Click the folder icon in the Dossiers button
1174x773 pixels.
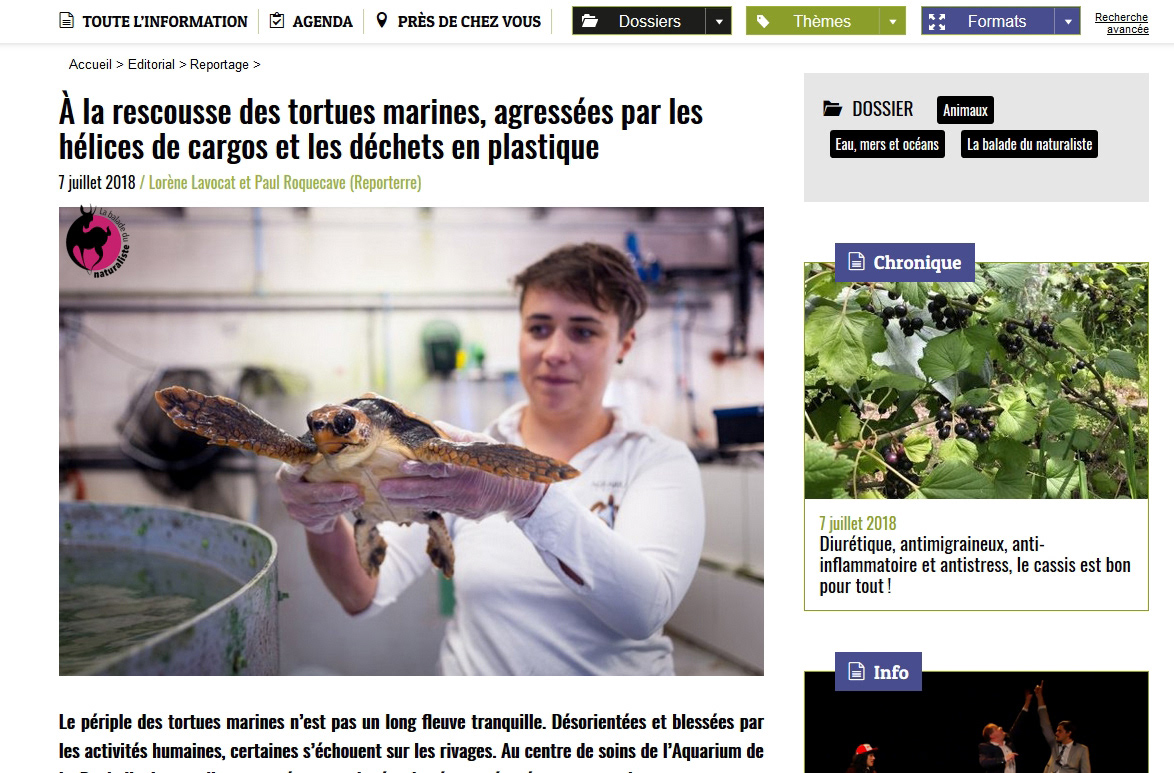point(590,21)
